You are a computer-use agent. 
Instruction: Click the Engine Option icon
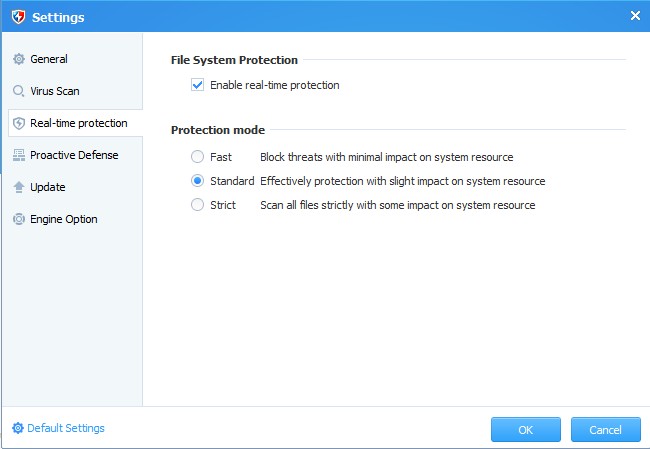point(18,219)
